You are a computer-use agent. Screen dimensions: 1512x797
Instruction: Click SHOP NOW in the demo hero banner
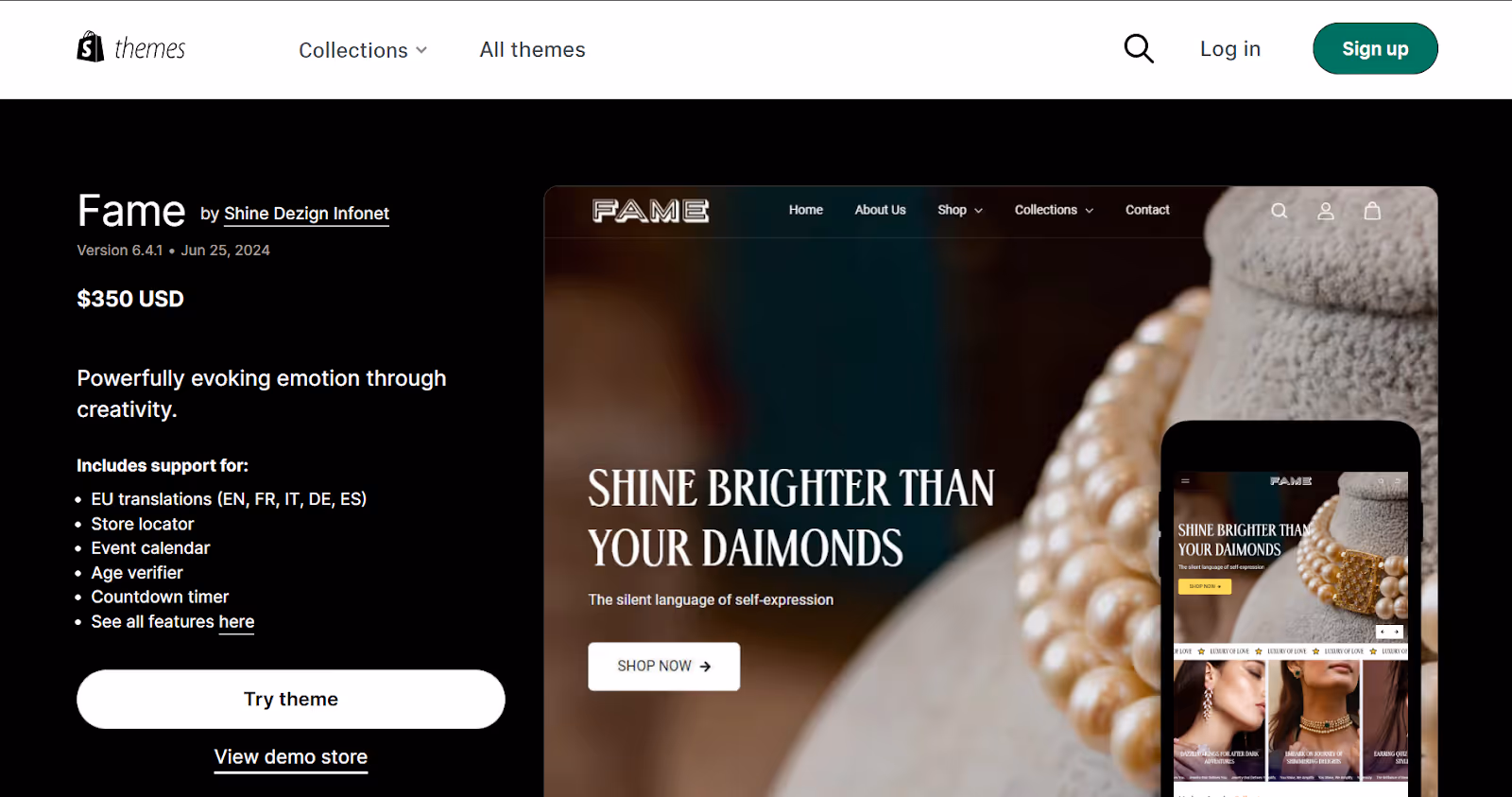point(663,666)
